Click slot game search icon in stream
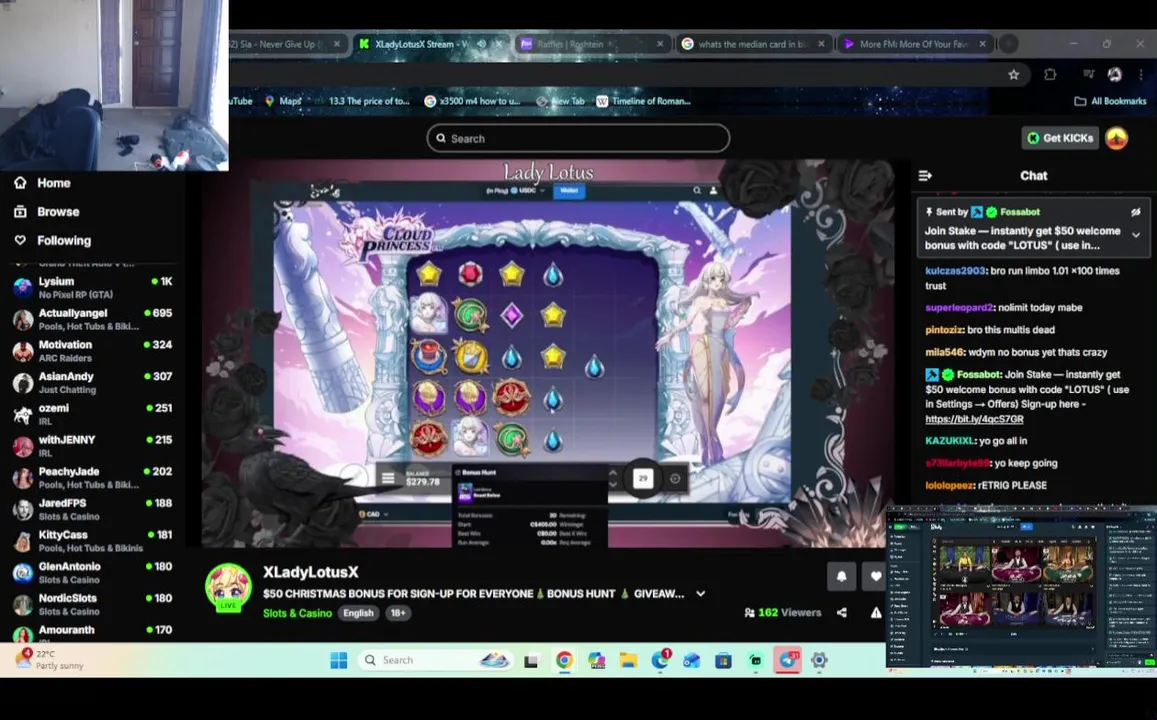This screenshot has width=1157, height=720. click(x=697, y=190)
